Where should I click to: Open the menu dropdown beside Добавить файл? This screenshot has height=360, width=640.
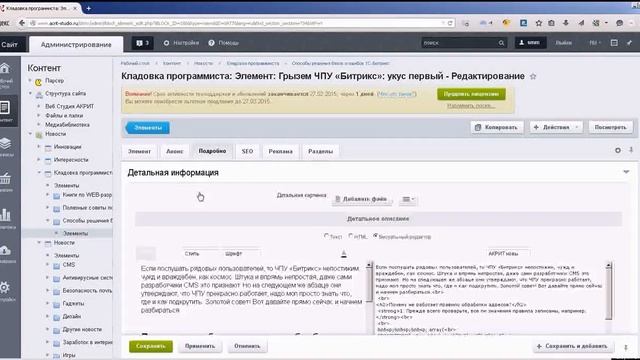pyautogui.click(x=408, y=199)
